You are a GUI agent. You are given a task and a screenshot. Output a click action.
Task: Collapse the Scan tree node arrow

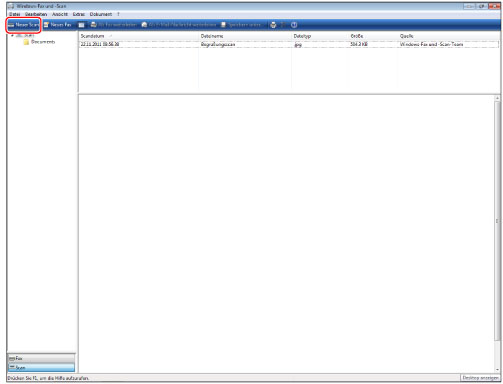[x=13, y=35]
